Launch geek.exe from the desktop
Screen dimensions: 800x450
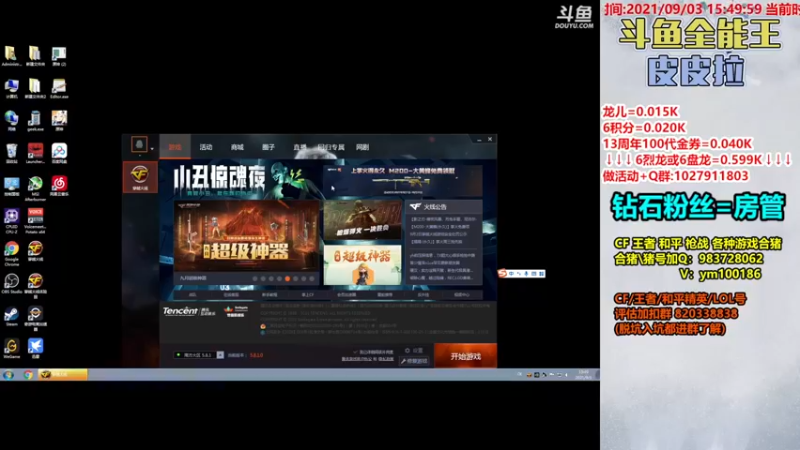click(x=35, y=120)
